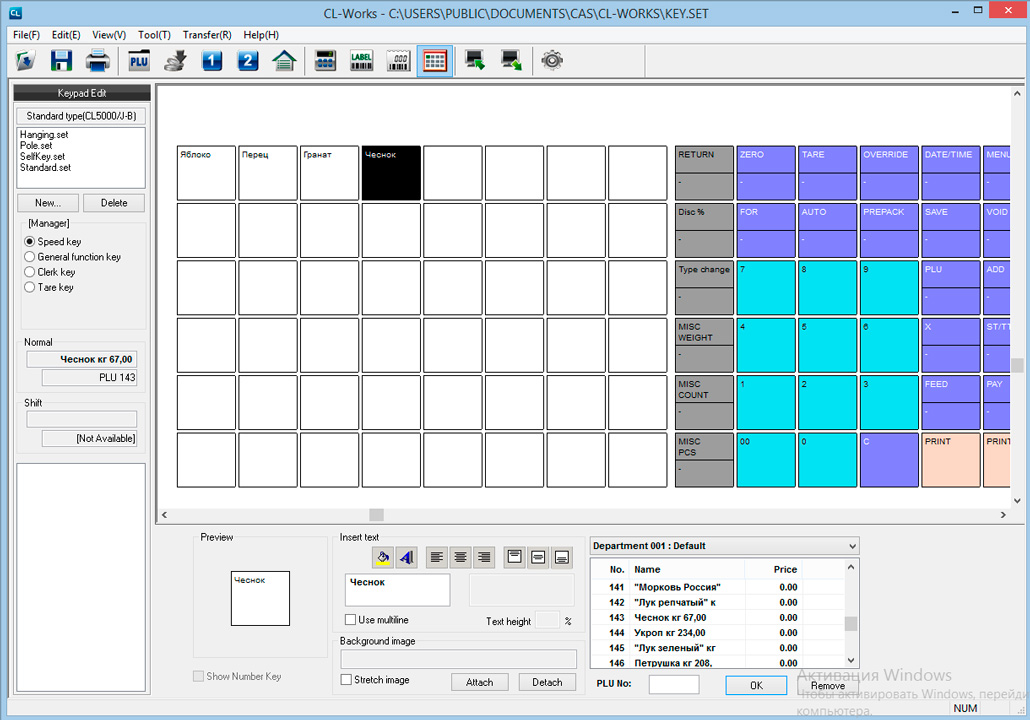Click the LABEL barcode toolbar icon
This screenshot has width=1030, height=720.
(x=361, y=61)
